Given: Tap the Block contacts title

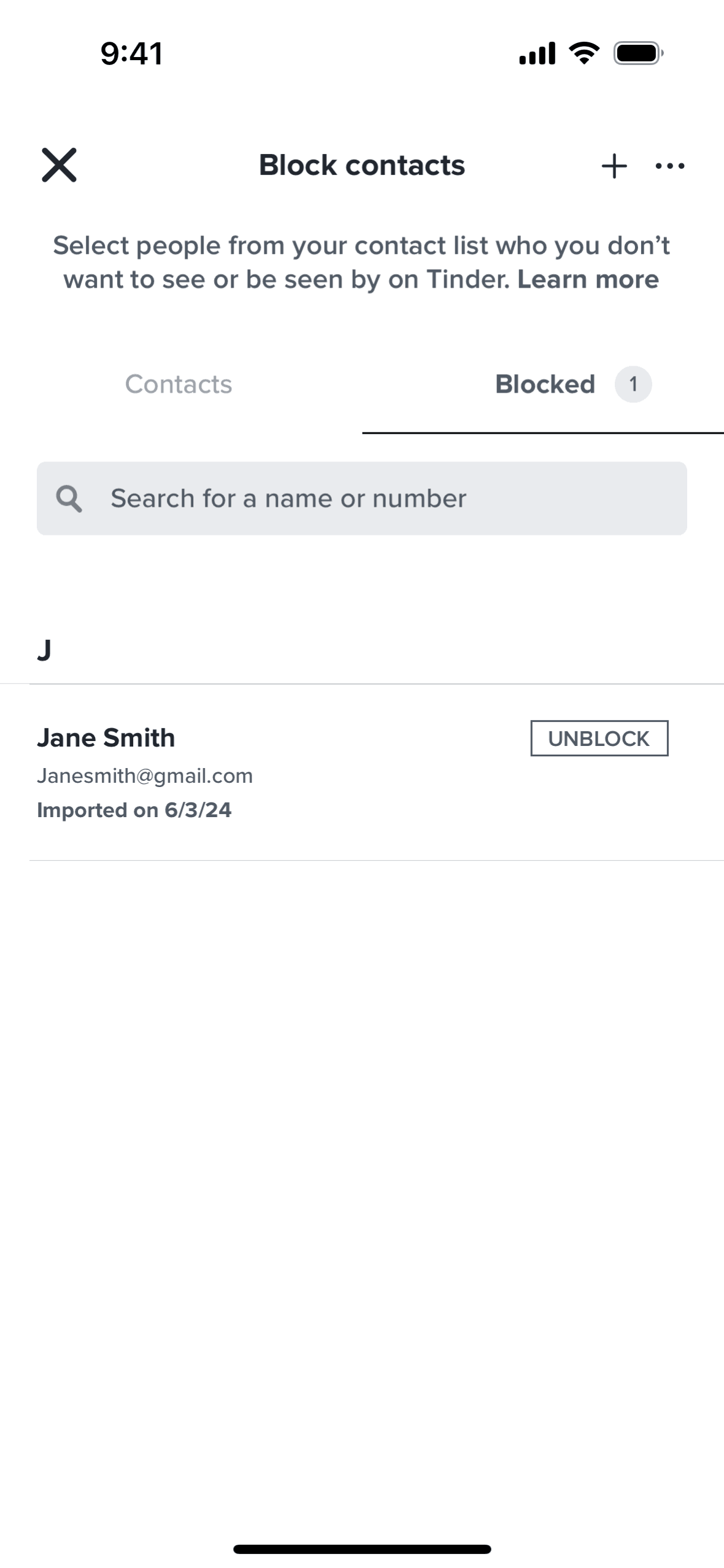Looking at the screenshot, I should (362, 165).
